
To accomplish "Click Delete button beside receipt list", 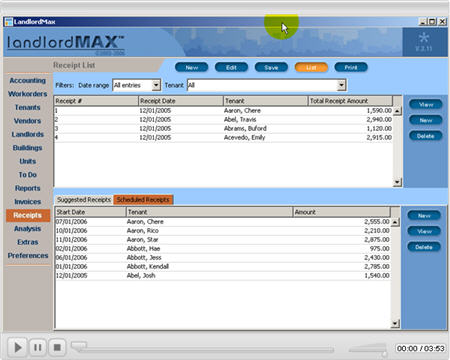I will pos(426,136).
